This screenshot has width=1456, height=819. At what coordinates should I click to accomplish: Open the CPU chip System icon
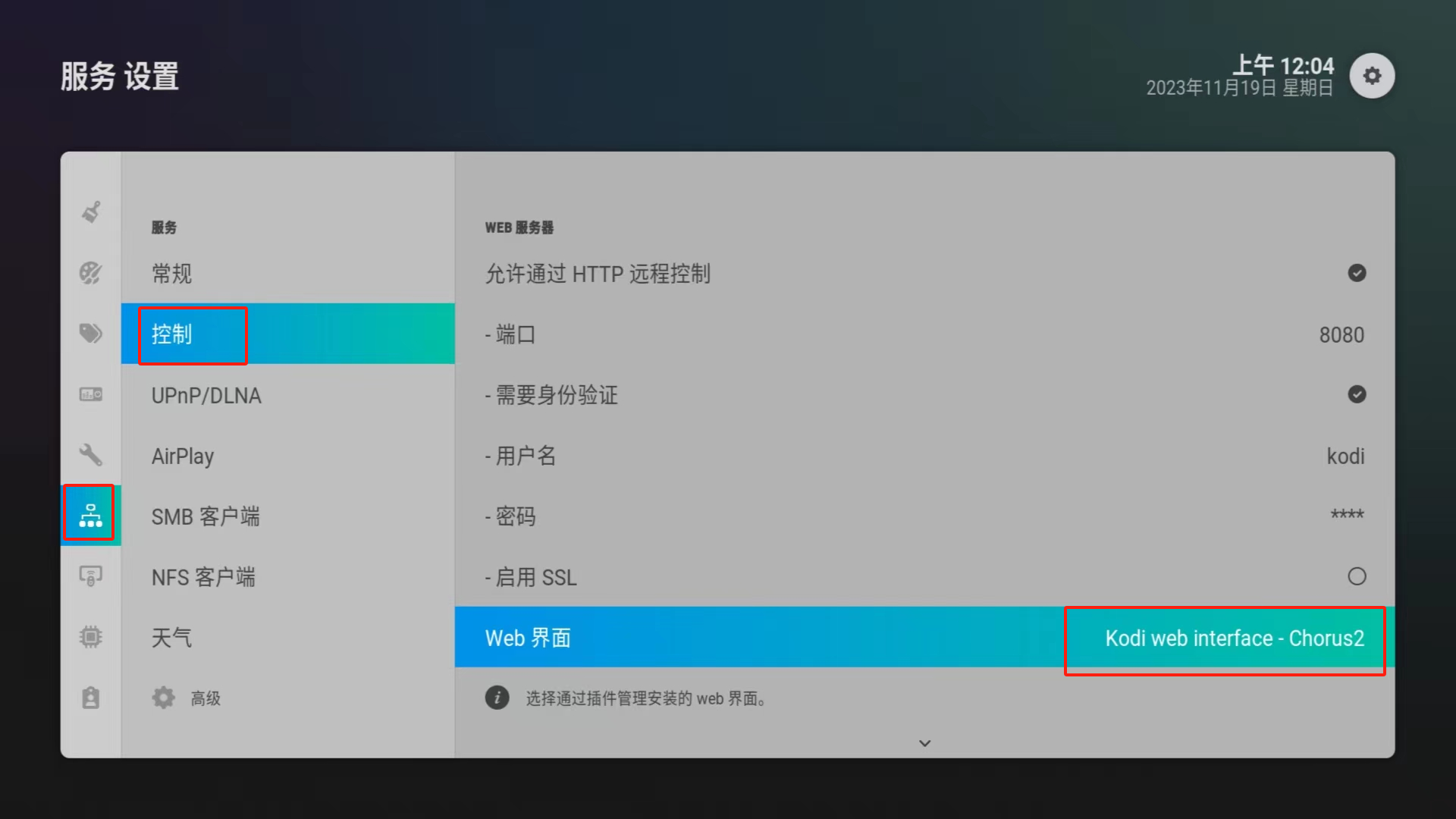pos(91,637)
